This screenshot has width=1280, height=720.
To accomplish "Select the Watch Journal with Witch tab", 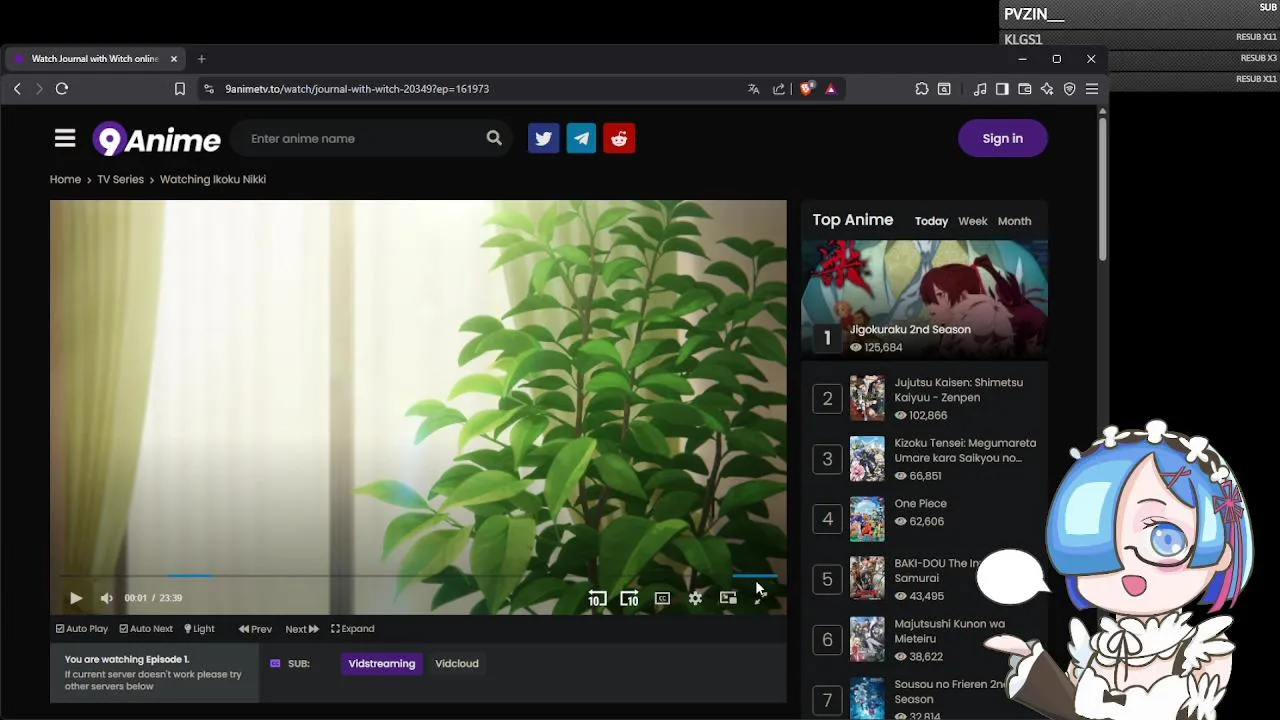I will click(x=95, y=59).
